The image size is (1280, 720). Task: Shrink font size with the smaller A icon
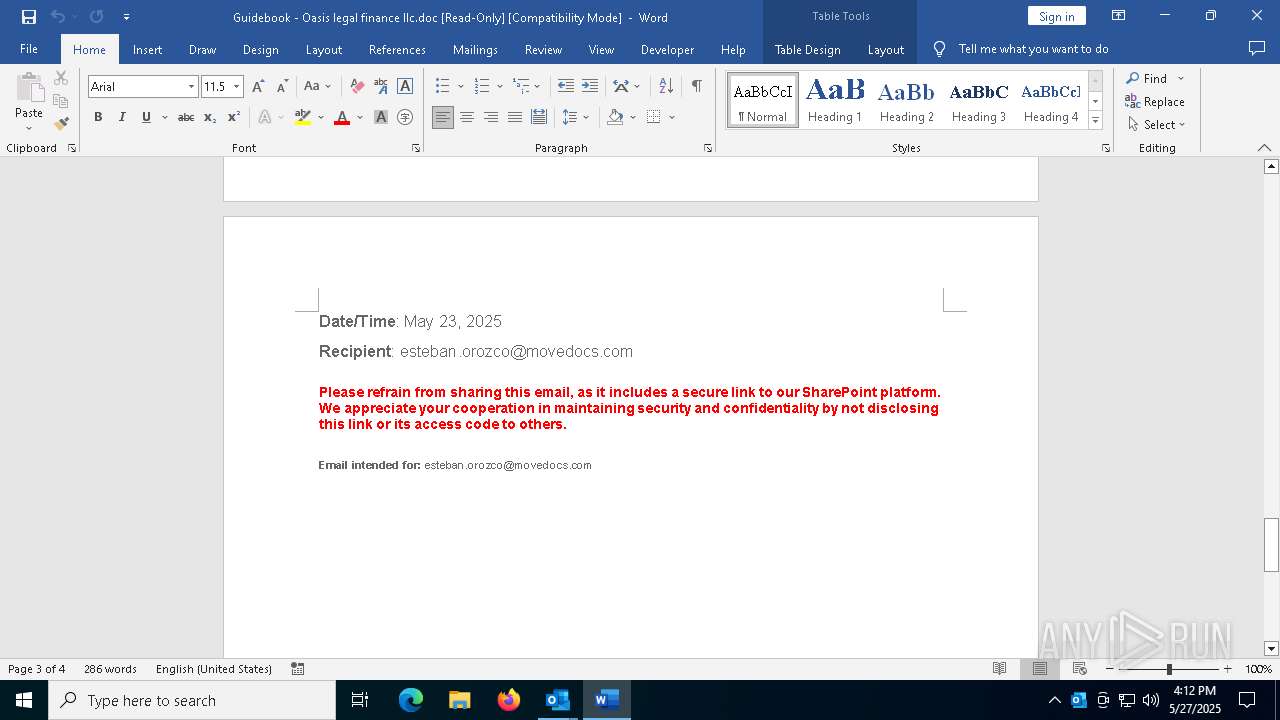coord(282,86)
